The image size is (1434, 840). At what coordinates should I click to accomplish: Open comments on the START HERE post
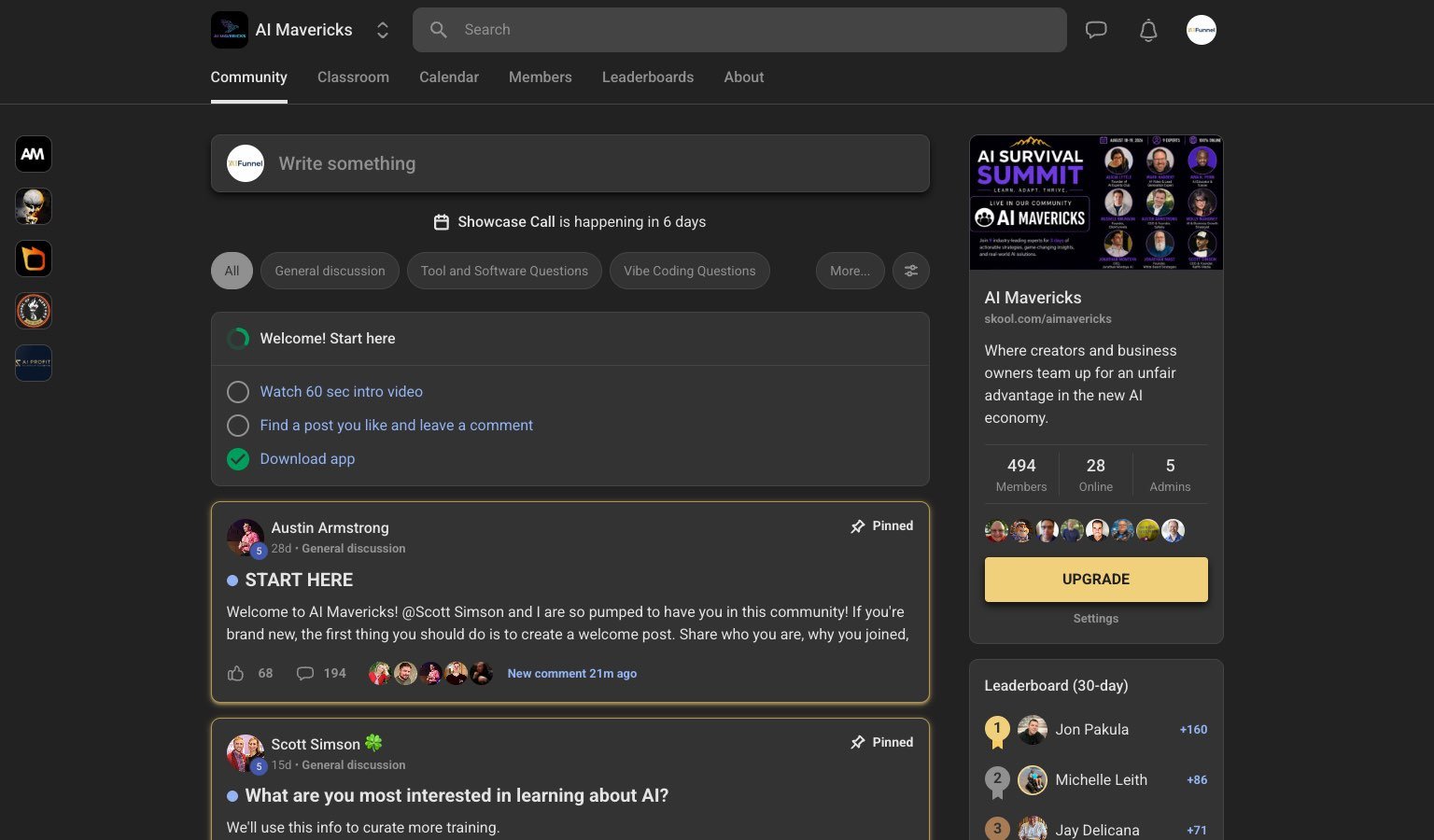(x=305, y=674)
